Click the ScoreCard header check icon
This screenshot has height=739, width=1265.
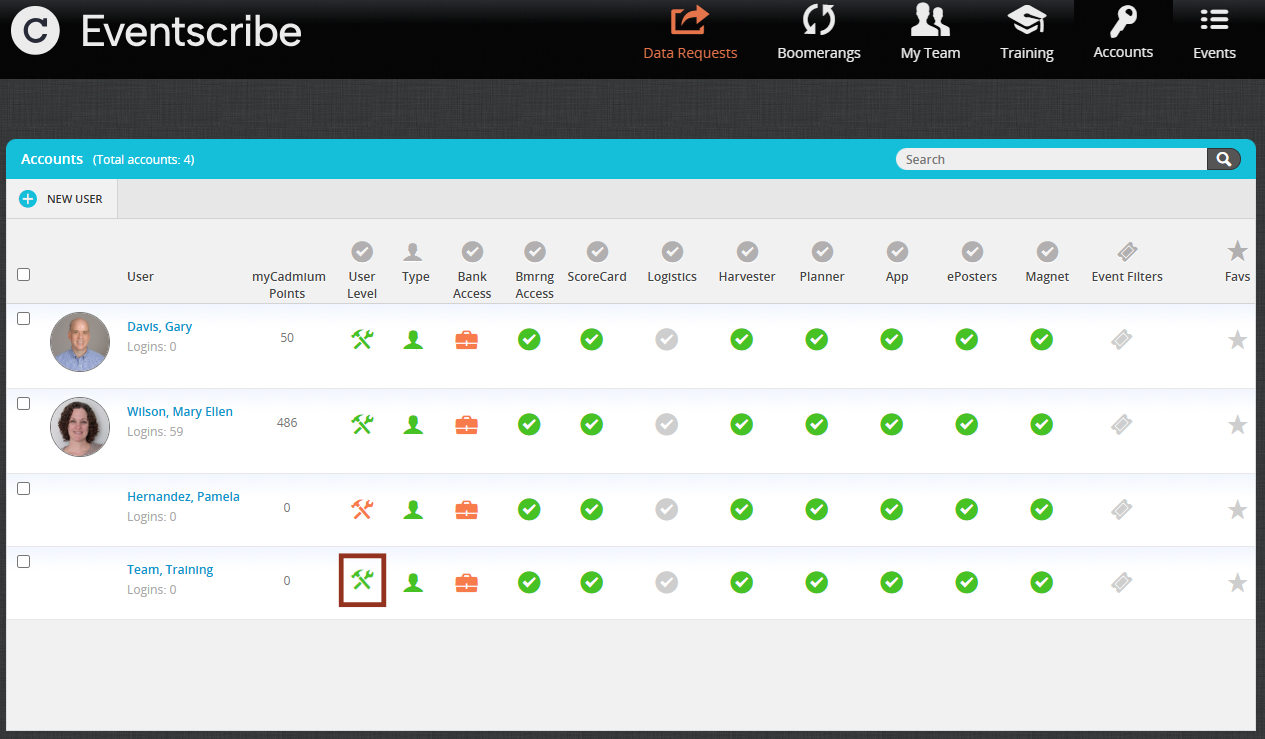coord(597,251)
